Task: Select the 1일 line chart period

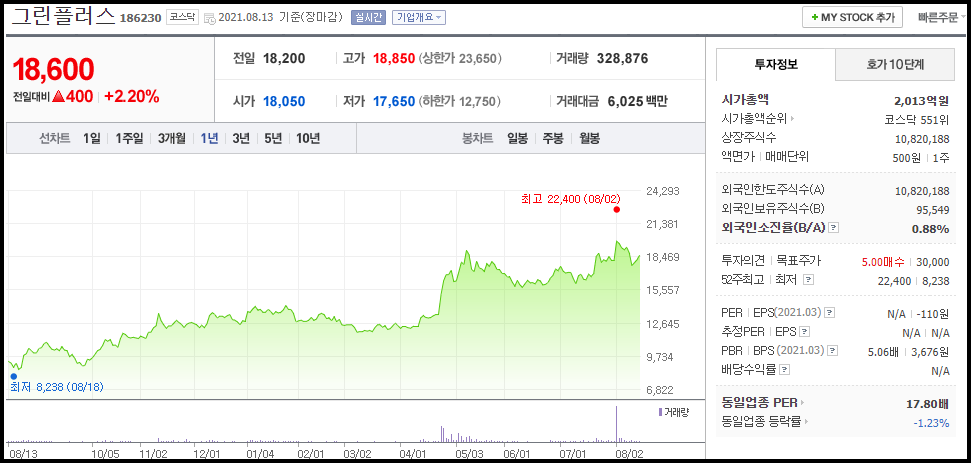Action: (x=91, y=138)
